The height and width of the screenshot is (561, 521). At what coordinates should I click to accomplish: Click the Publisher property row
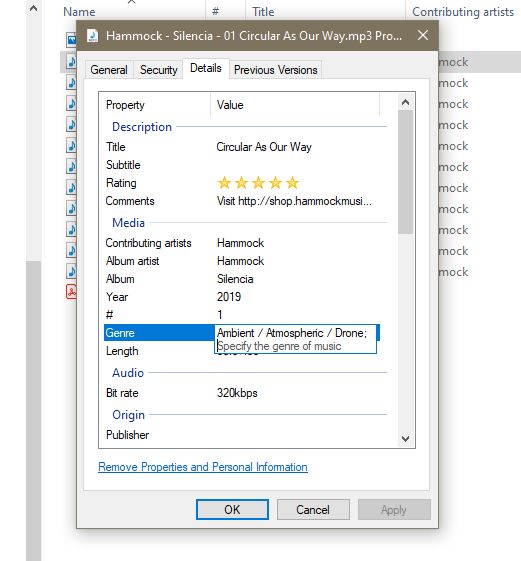243,435
